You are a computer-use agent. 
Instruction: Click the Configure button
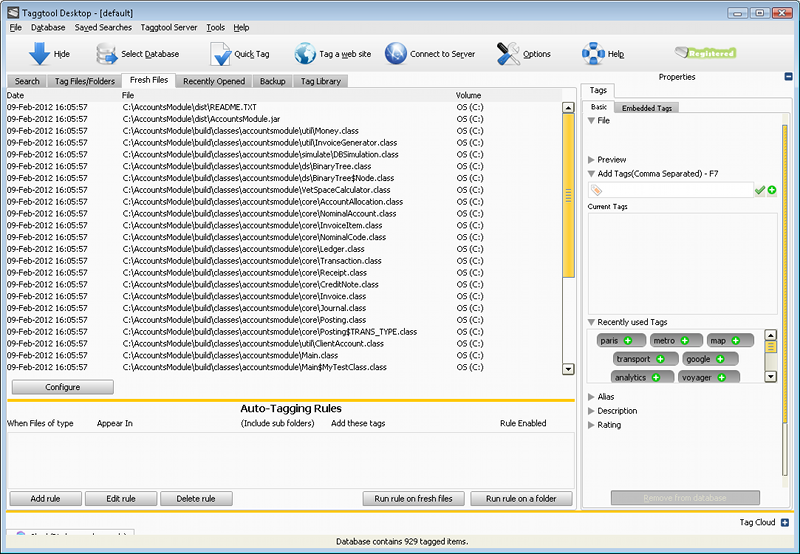(x=62, y=387)
